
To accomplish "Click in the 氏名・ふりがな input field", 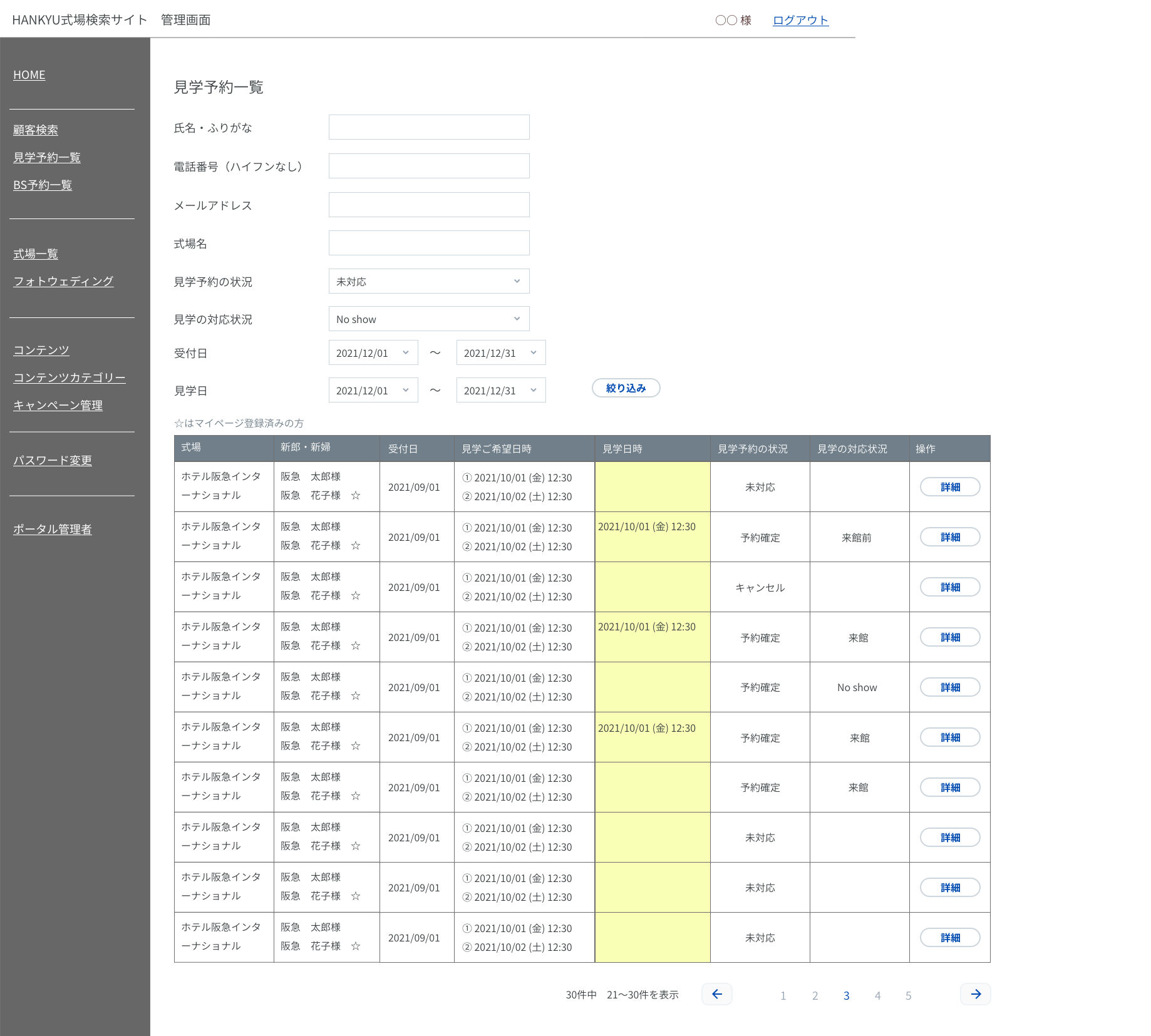I will point(428,127).
